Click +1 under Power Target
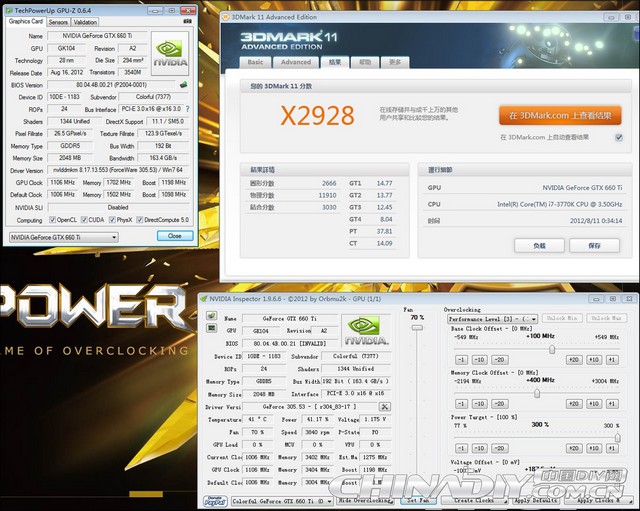Image resolution: width=640 pixels, height=511 pixels. pos(612,448)
